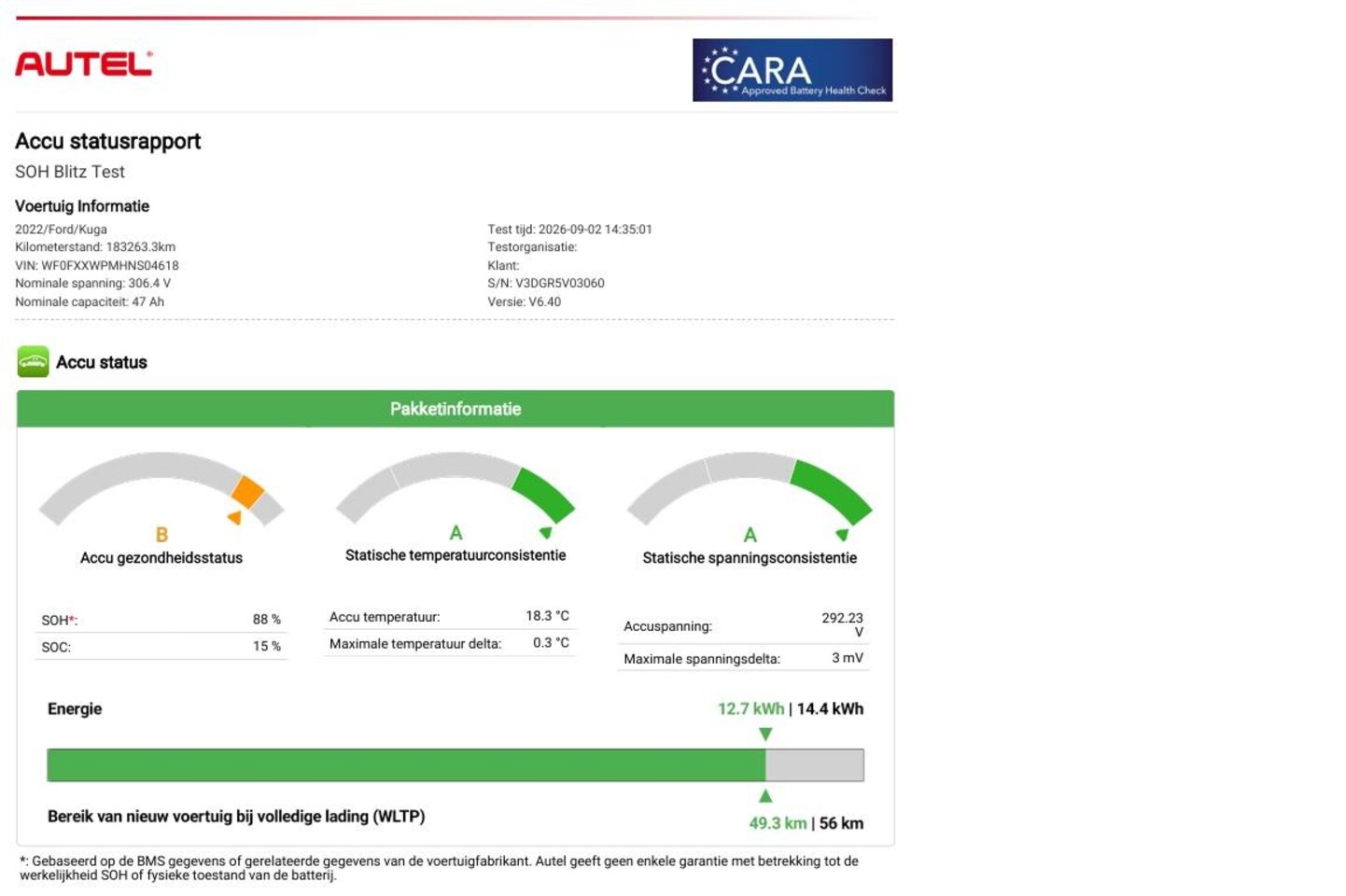1346x896 pixels.
Task: Click the orange health gauge pointer triangle
Action: coord(235,518)
